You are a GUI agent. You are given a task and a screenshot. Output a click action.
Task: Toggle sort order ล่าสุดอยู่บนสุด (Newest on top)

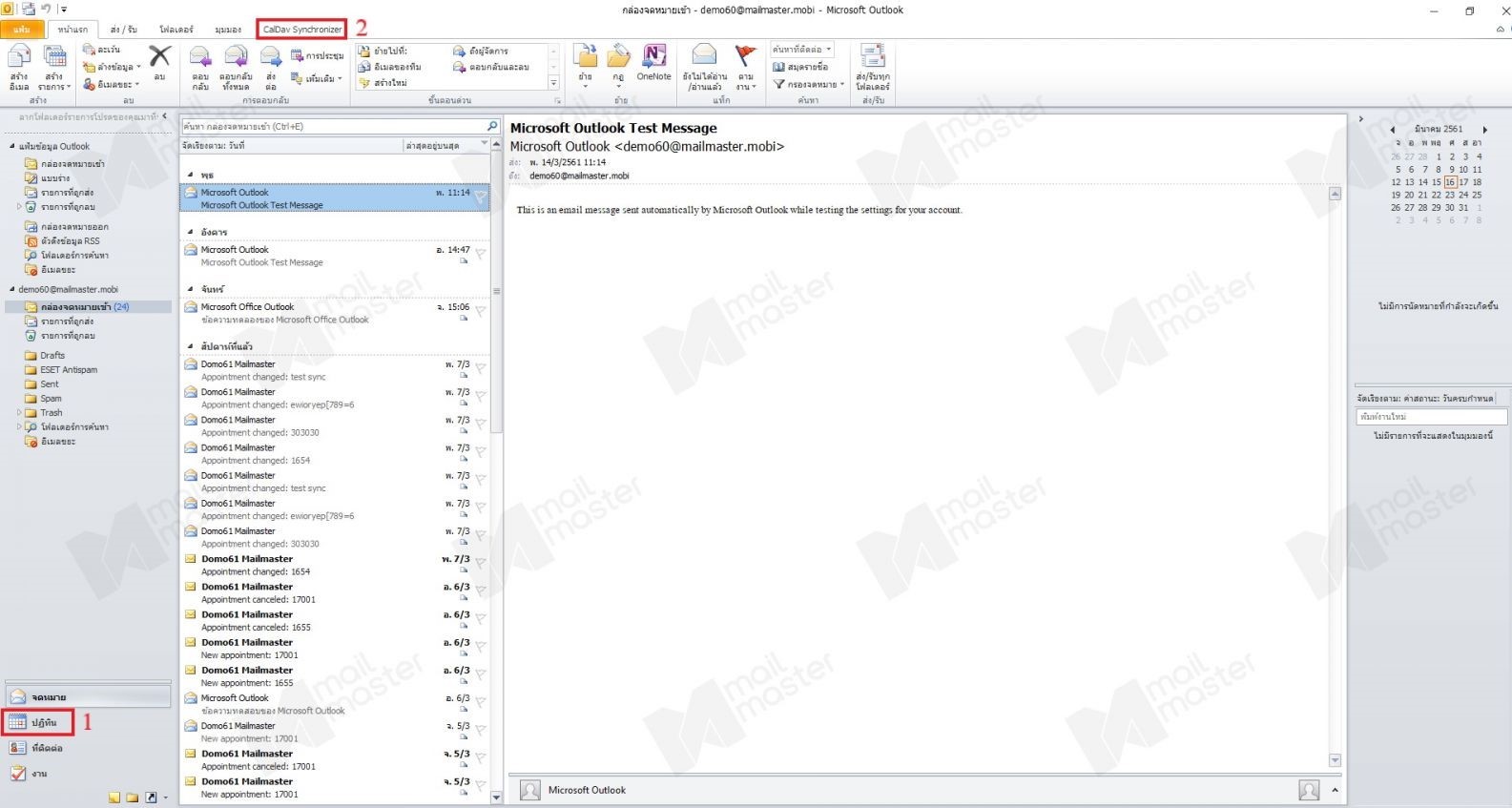click(x=446, y=145)
